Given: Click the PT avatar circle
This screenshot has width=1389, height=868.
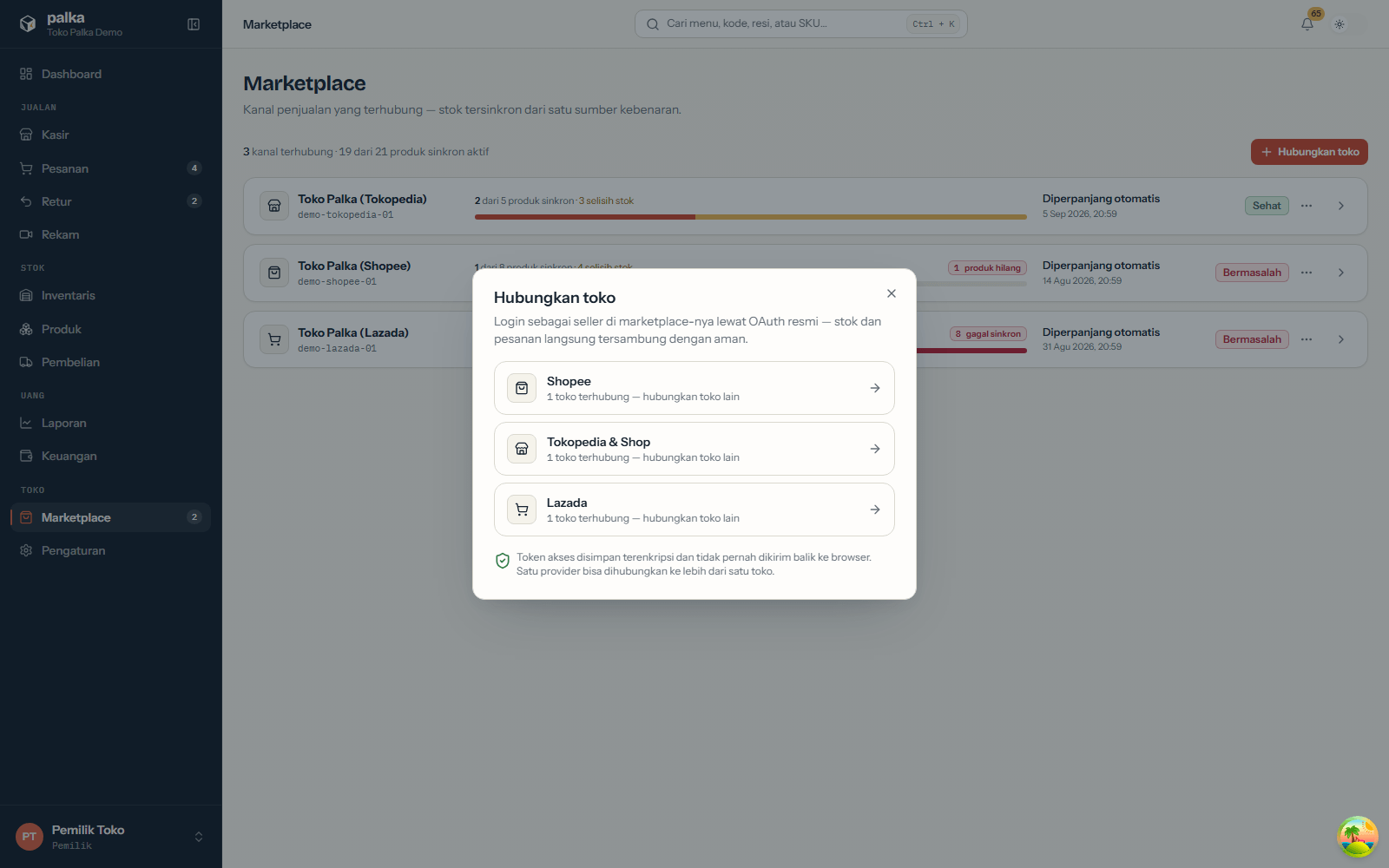Looking at the screenshot, I should point(30,837).
